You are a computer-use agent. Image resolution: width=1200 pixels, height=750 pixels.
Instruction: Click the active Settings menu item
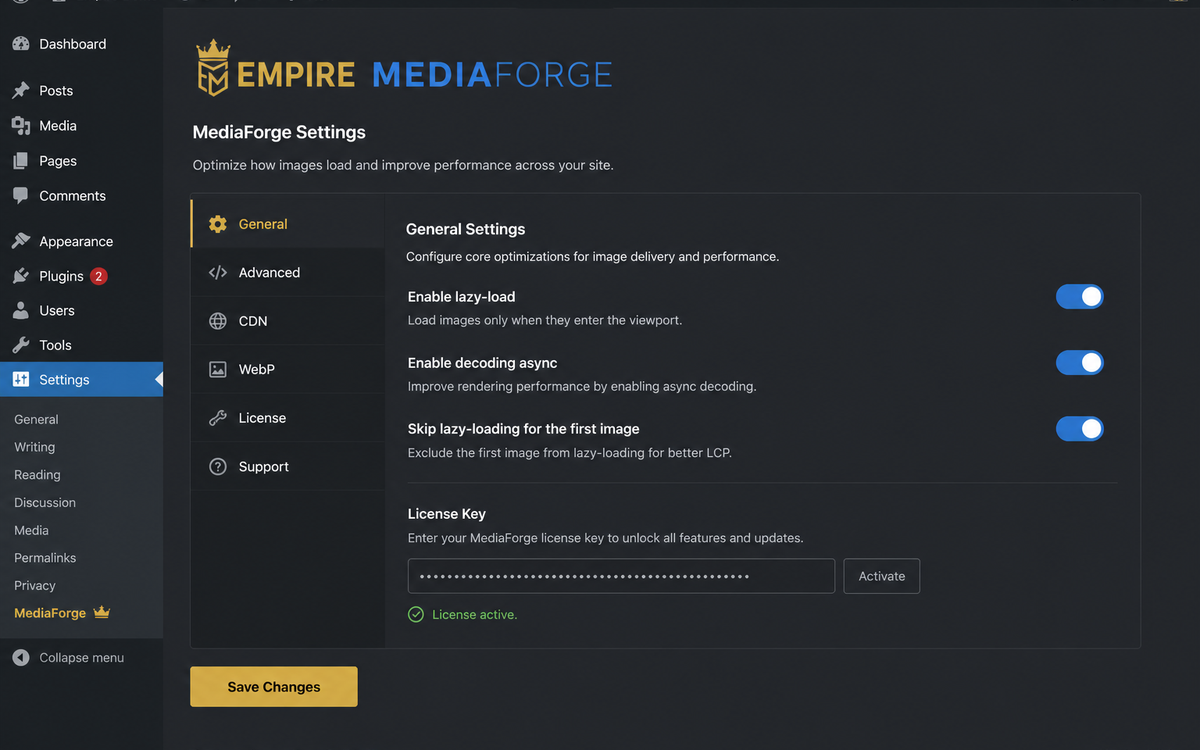(81, 380)
